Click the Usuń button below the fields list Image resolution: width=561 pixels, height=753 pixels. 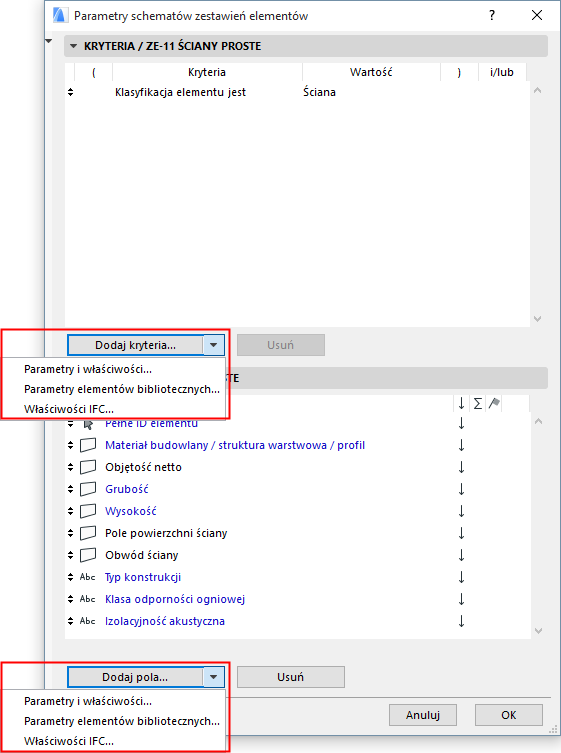(291, 677)
